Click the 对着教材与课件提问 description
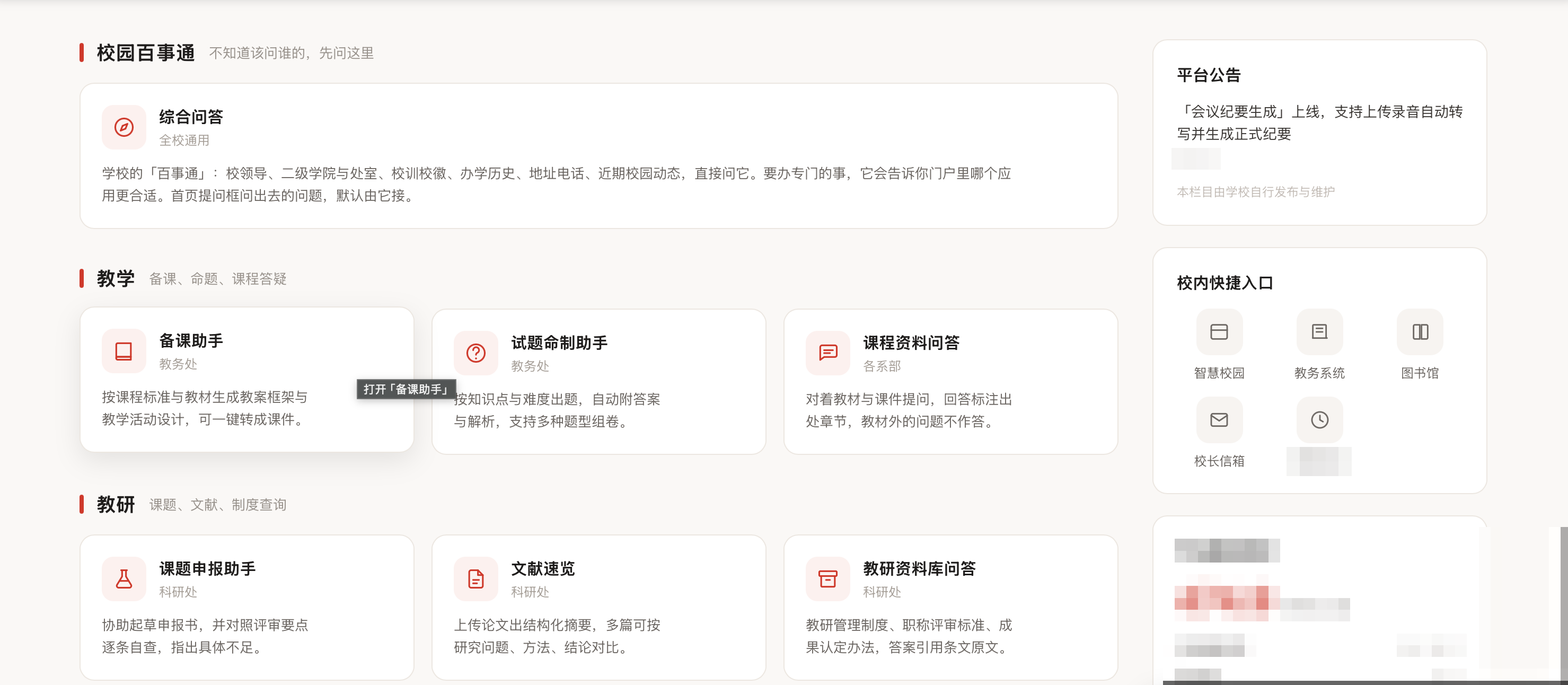Screen dimensions: 1568x685 click(x=909, y=410)
